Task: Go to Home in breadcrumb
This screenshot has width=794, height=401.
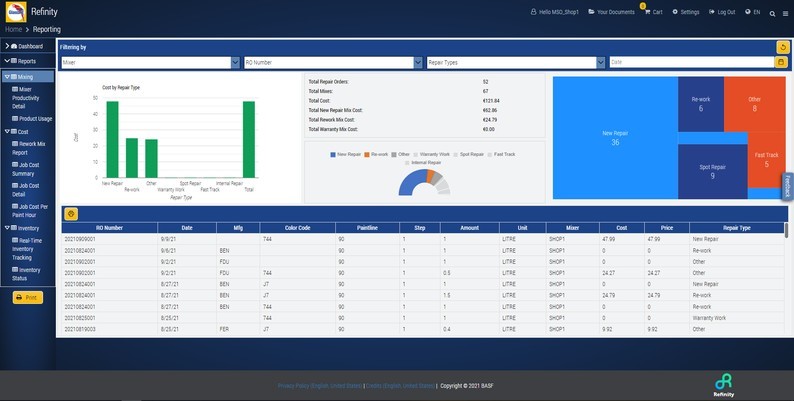Action: pos(13,29)
